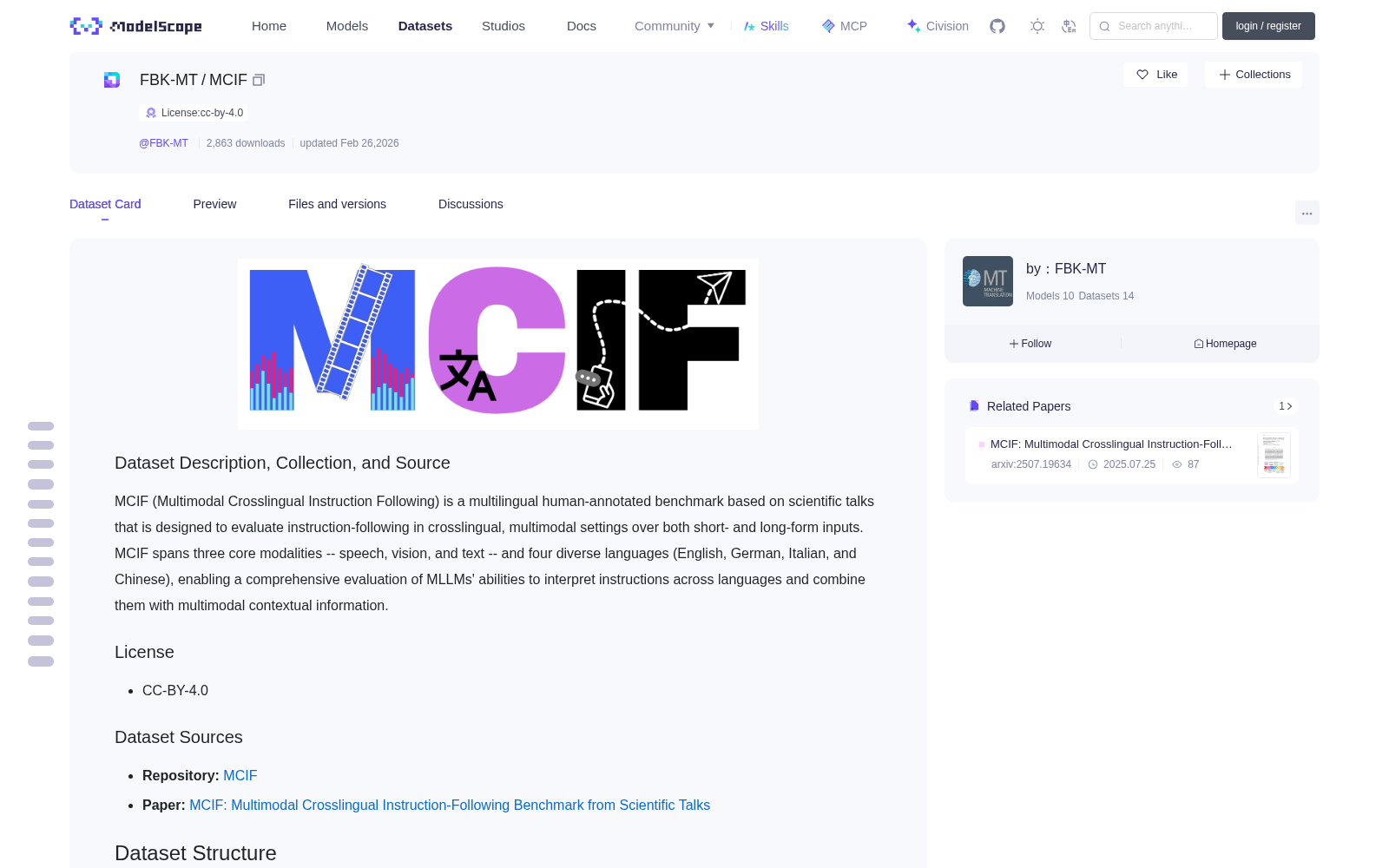1389x868 pixels.
Task: Click the Dataset Sources heading
Action: (179, 737)
